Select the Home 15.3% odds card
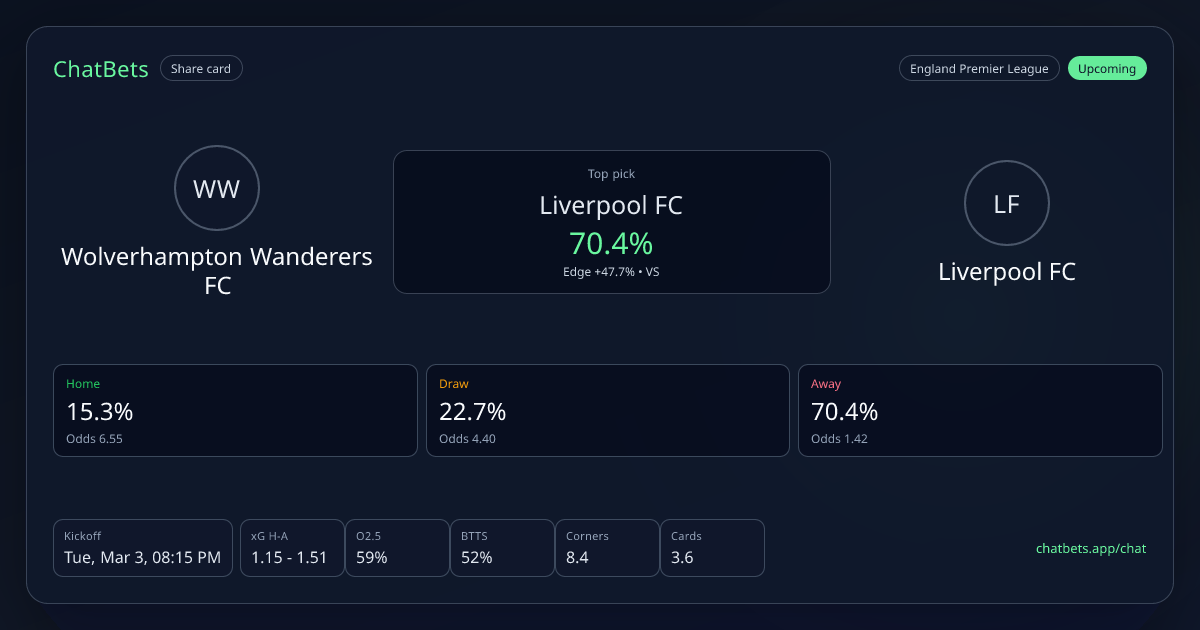This screenshot has height=630, width=1200. pos(235,410)
